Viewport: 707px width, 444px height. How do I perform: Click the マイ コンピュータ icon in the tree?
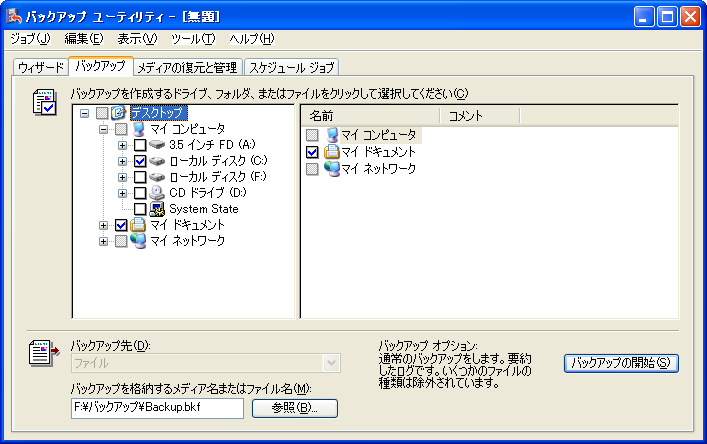[x=138, y=129]
